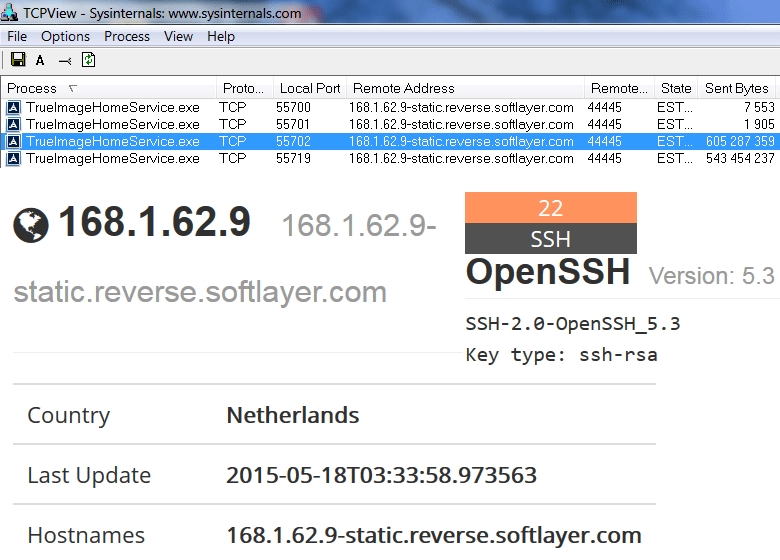
Task: Sort by the State column header
Action: [676, 88]
